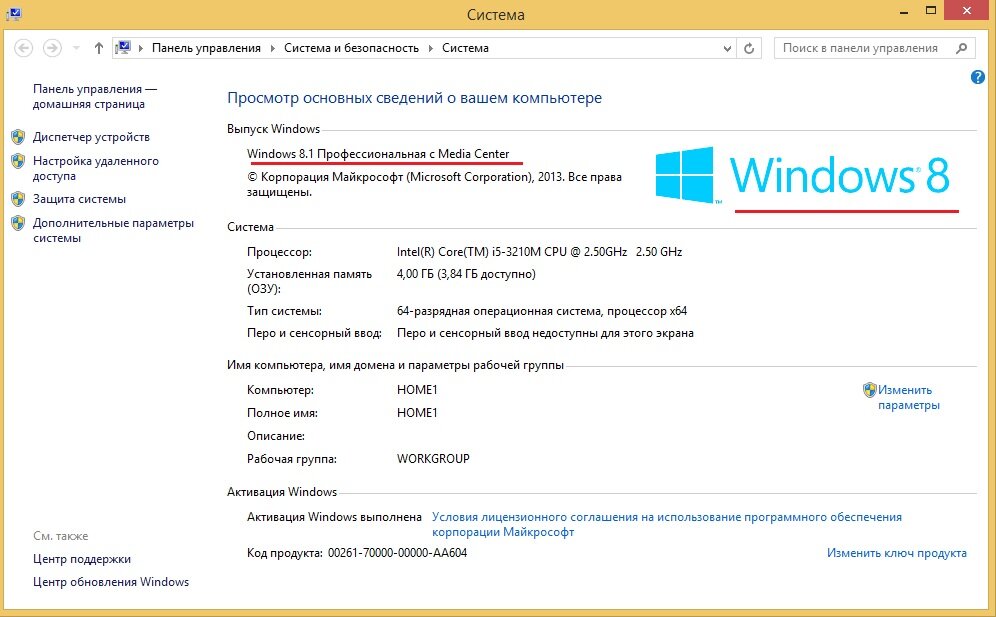Open 'Центр обновления Windows' link
The height and width of the screenshot is (617, 996).
point(111,582)
